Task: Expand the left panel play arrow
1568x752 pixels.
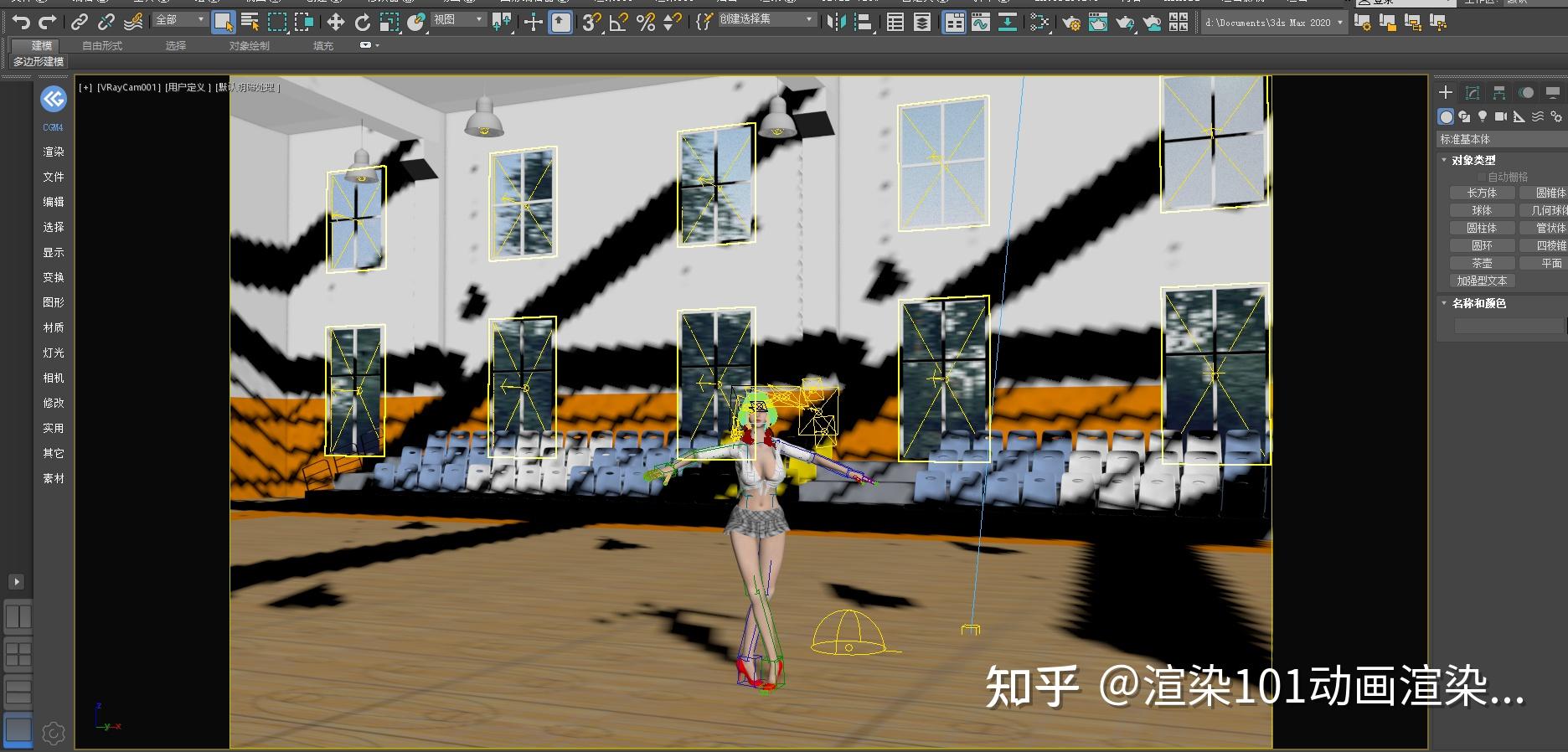Action: tap(16, 581)
